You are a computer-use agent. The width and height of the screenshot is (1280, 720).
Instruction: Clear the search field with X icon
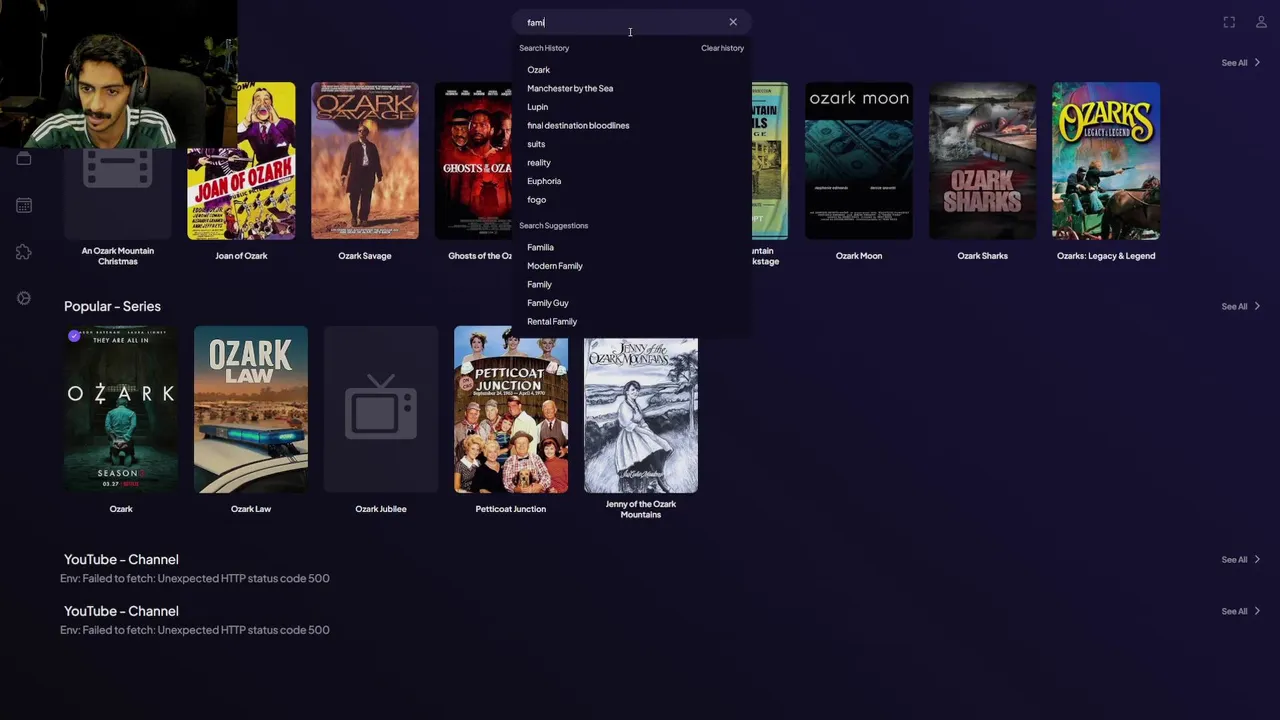pos(733,22)
